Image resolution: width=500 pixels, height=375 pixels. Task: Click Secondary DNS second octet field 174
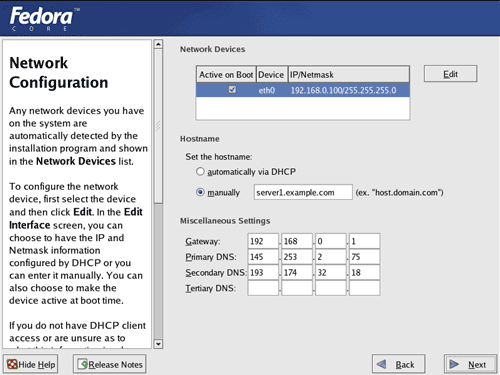[x=297, y=272]
